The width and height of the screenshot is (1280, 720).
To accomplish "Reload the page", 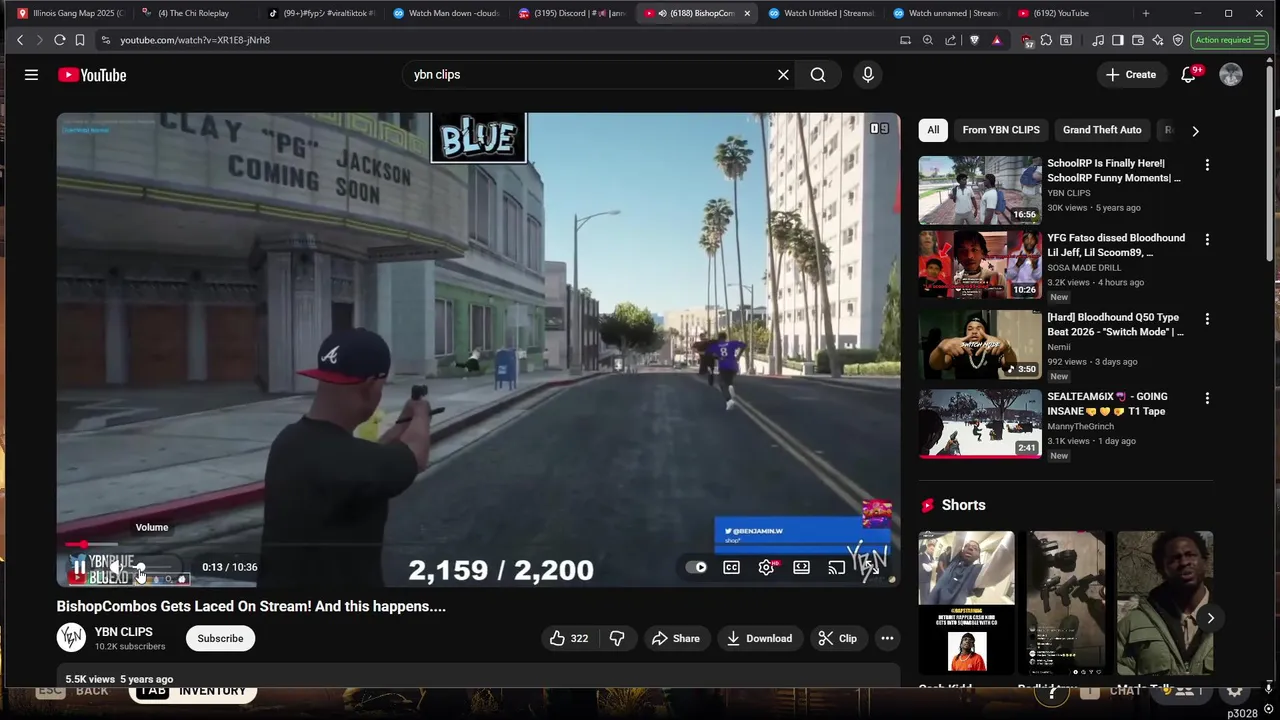I will tap(60, 40).
